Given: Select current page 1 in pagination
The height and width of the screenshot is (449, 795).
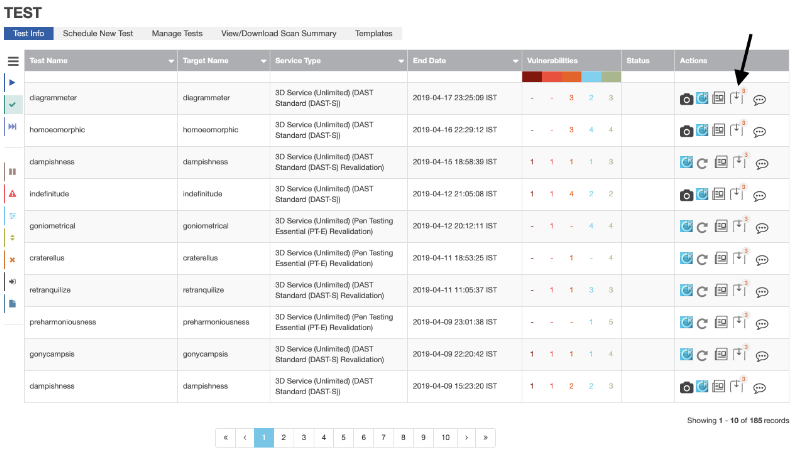Looking at the screenshot, I should pos(264,437).
